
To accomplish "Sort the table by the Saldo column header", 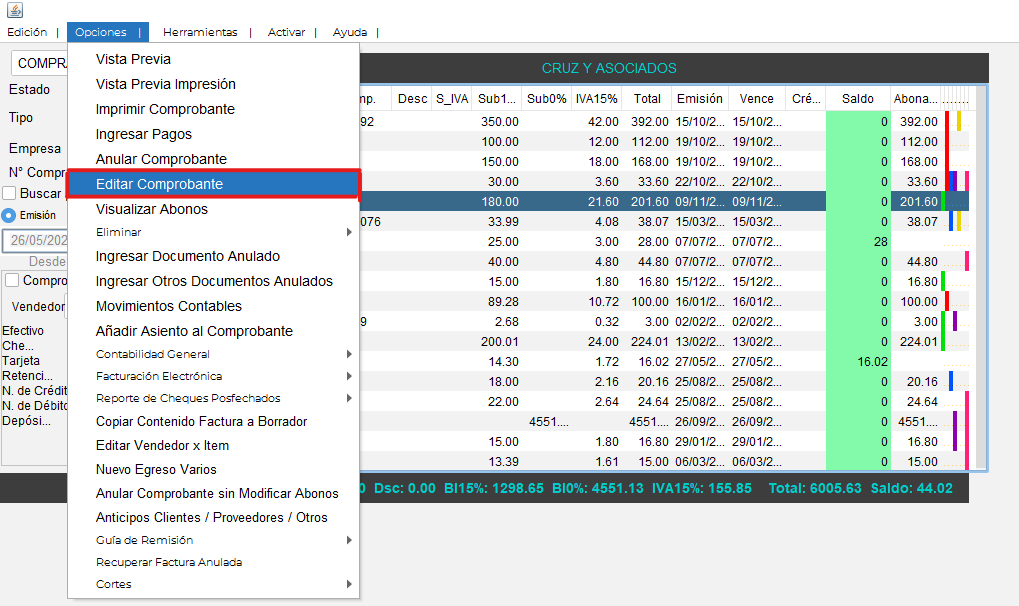I will coord(857,99).
